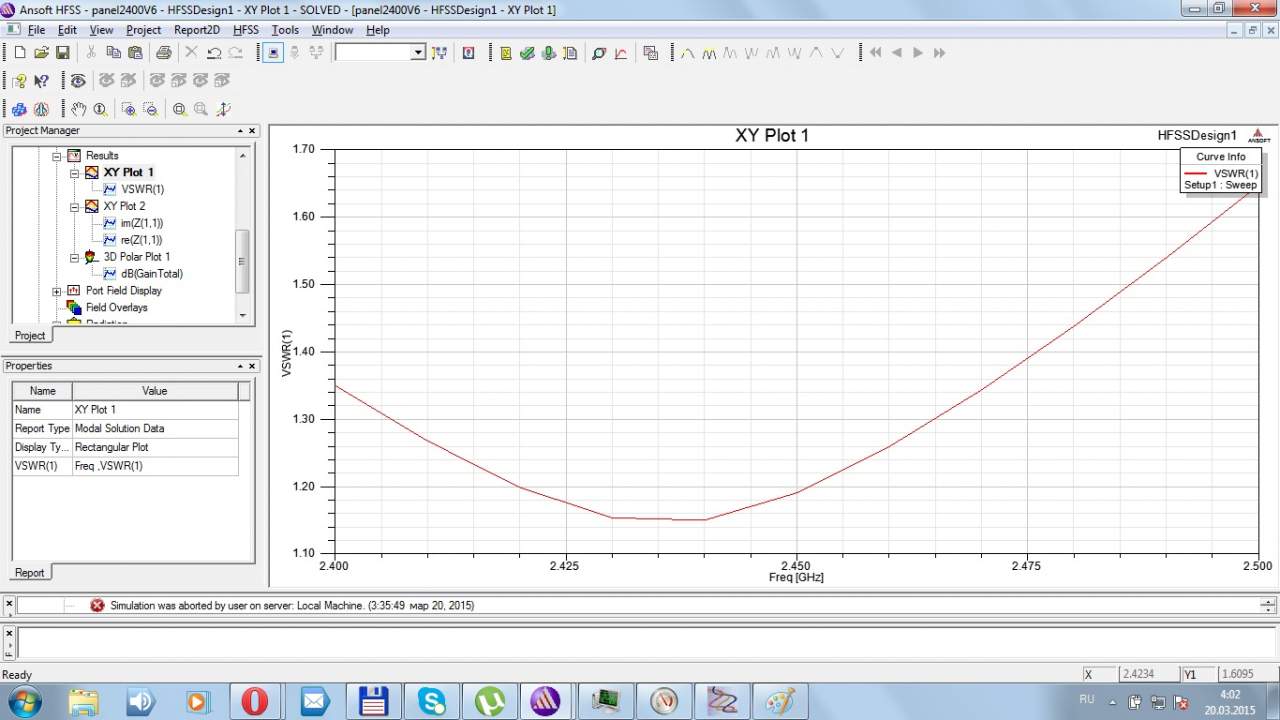Viewport: 1280px width, 720px height.
Task: Toggle the show/hide eye icon in toolbar
Action: coord(78,81)
